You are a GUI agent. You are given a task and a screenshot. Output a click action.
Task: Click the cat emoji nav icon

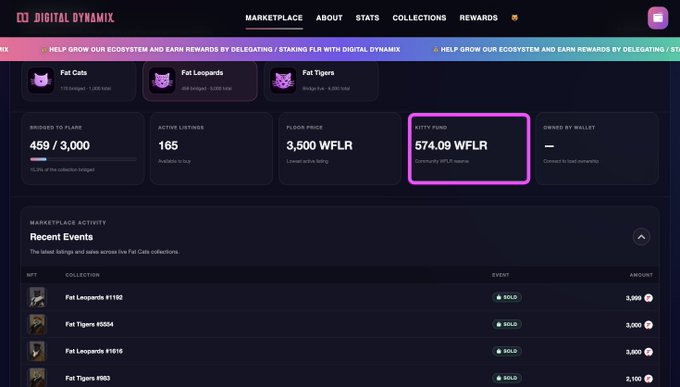(x=514, y=18)
